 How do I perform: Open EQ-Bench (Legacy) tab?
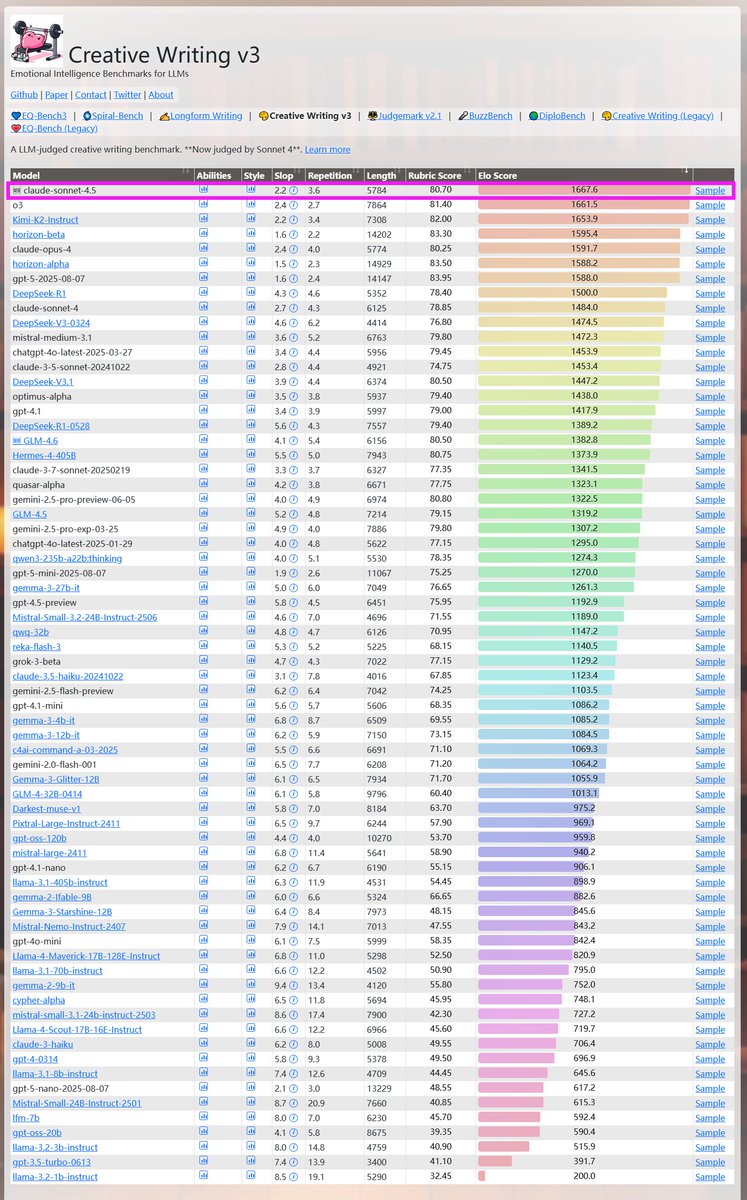(x=54, y=128)
